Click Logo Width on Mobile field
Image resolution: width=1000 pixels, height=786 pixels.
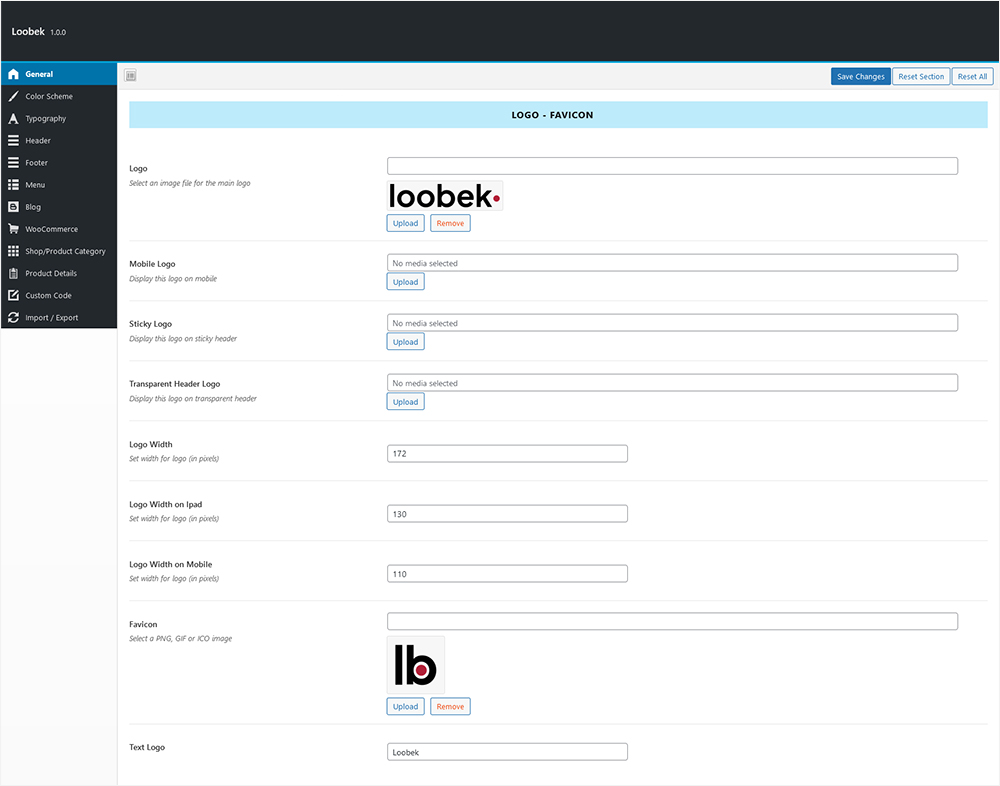tap(507, 574)
